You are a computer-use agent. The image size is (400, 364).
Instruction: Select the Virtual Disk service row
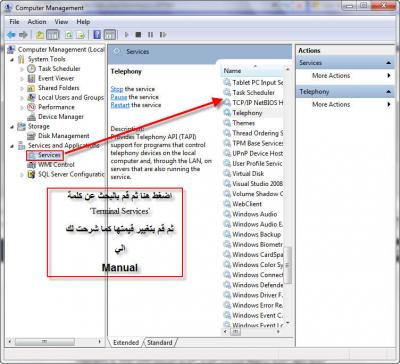[x=253, y=174]
